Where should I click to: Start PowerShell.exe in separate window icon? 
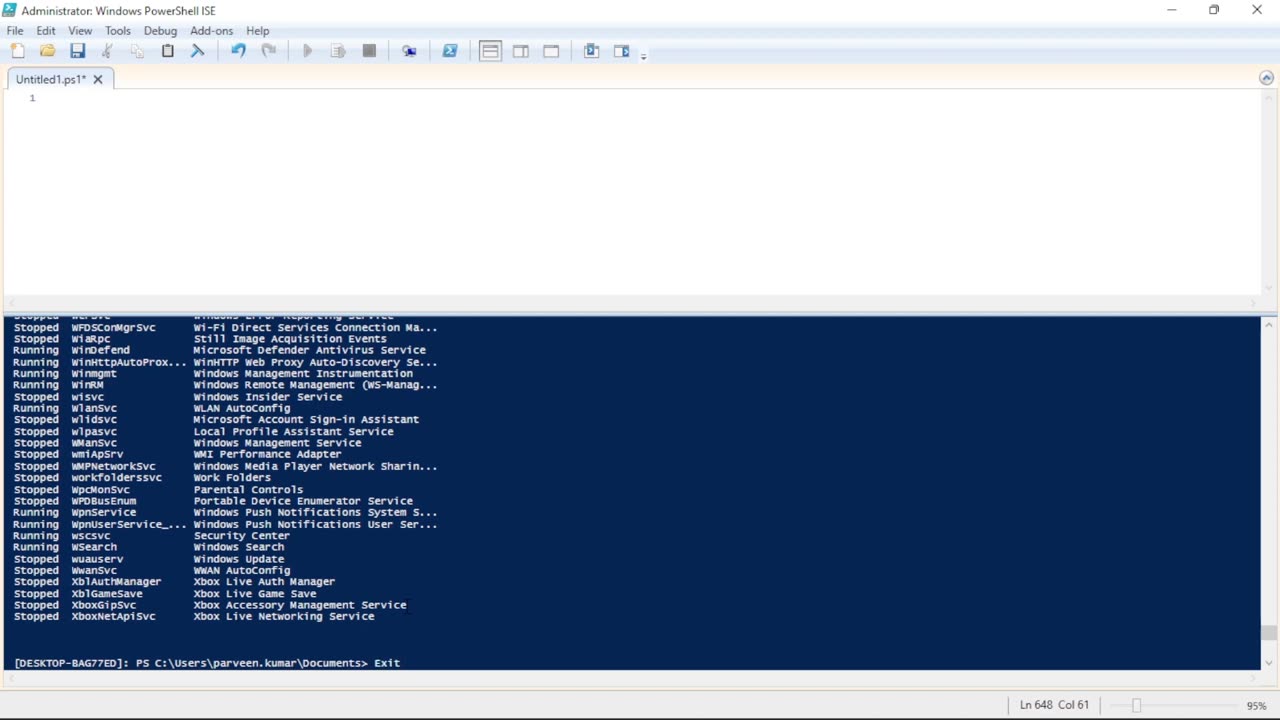[450, 51]
